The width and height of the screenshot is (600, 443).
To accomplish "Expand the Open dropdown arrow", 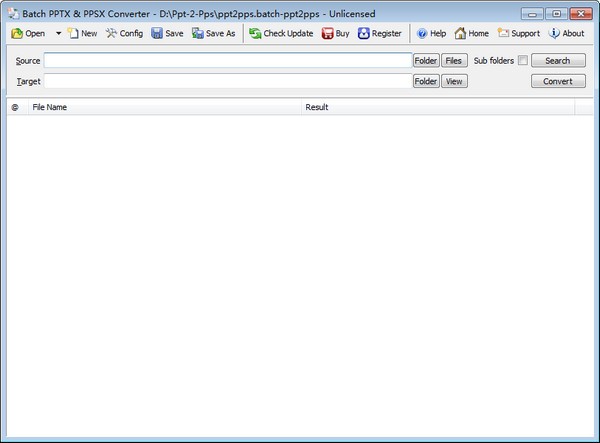I will pyautogui.click(x=58, y=33).
